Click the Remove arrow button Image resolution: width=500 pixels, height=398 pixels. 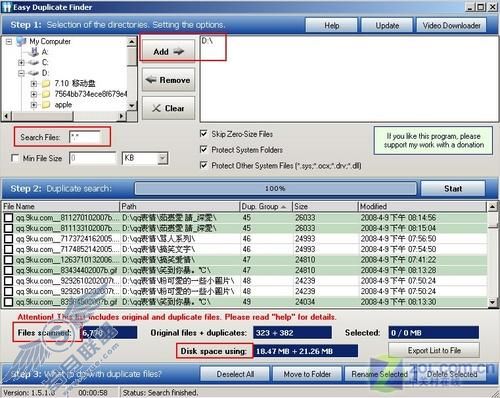(x=168, y=80)
